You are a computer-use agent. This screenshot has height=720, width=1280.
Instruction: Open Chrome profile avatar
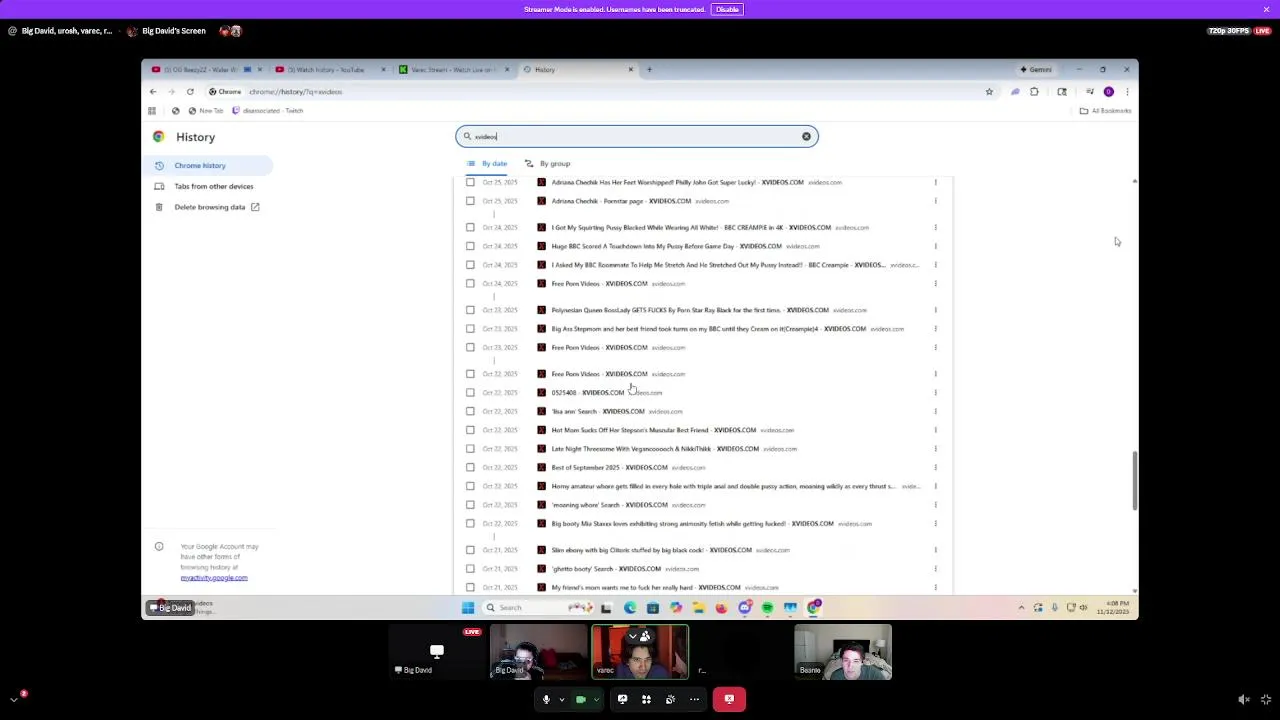pos(1108,92)
